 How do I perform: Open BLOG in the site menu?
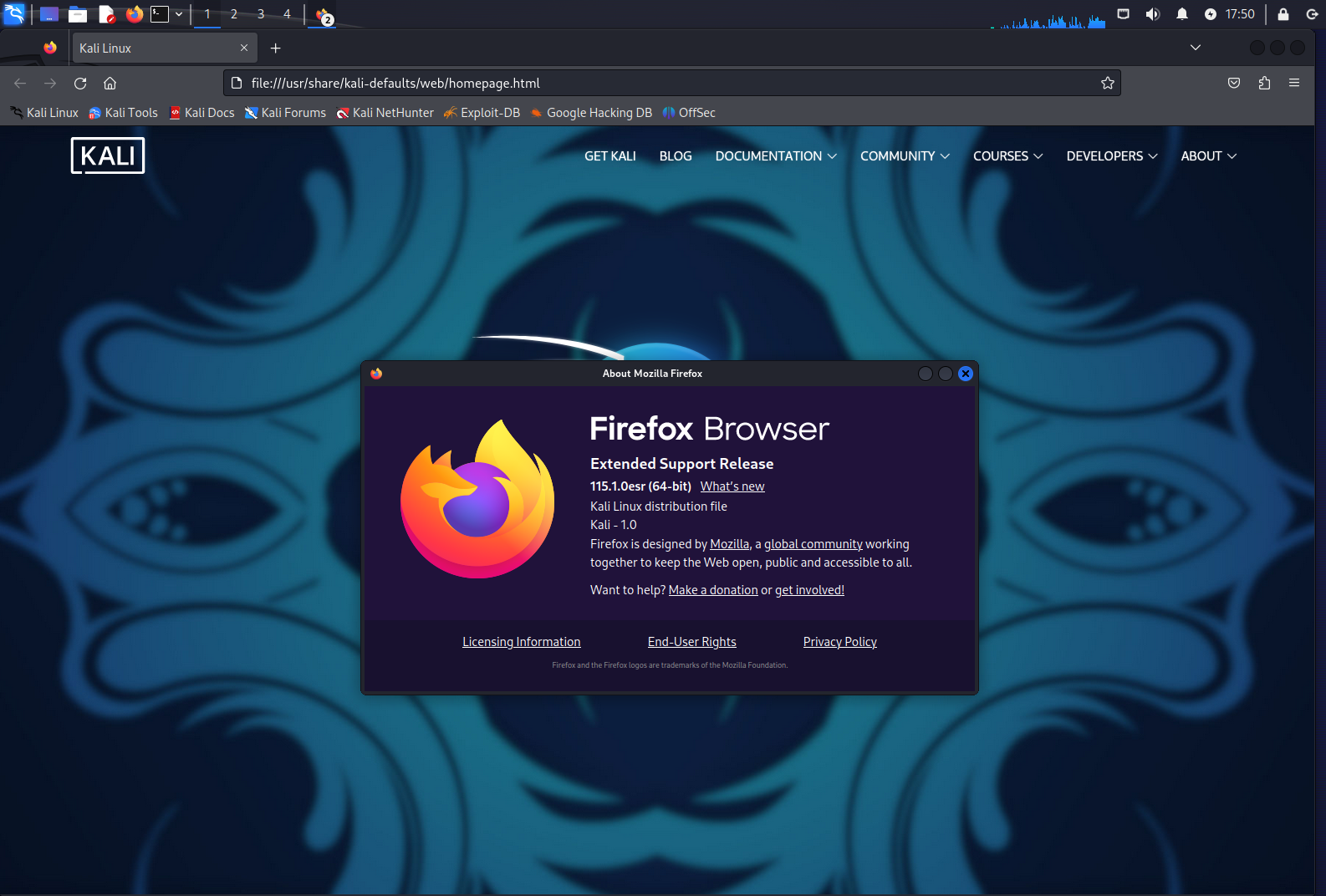(x=676, y=156)
